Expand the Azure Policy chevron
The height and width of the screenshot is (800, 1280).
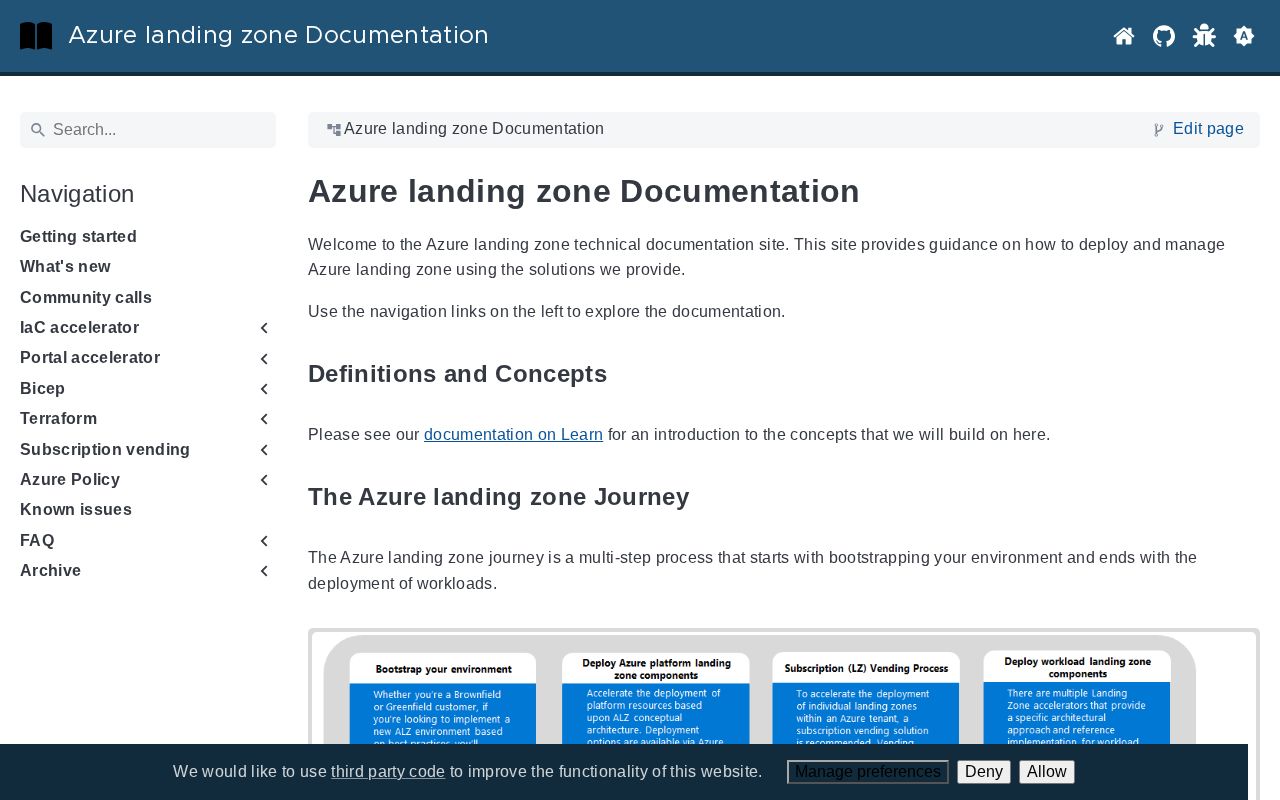coord(265,480)
